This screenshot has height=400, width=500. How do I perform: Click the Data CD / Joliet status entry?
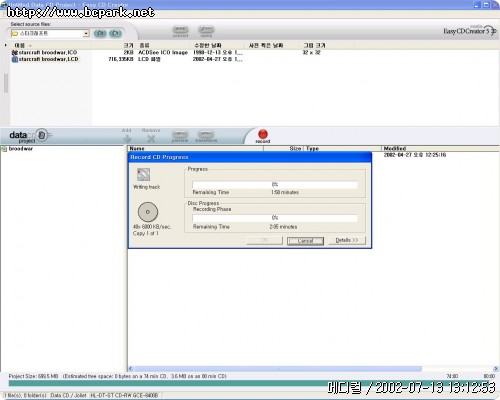(68, 395)
